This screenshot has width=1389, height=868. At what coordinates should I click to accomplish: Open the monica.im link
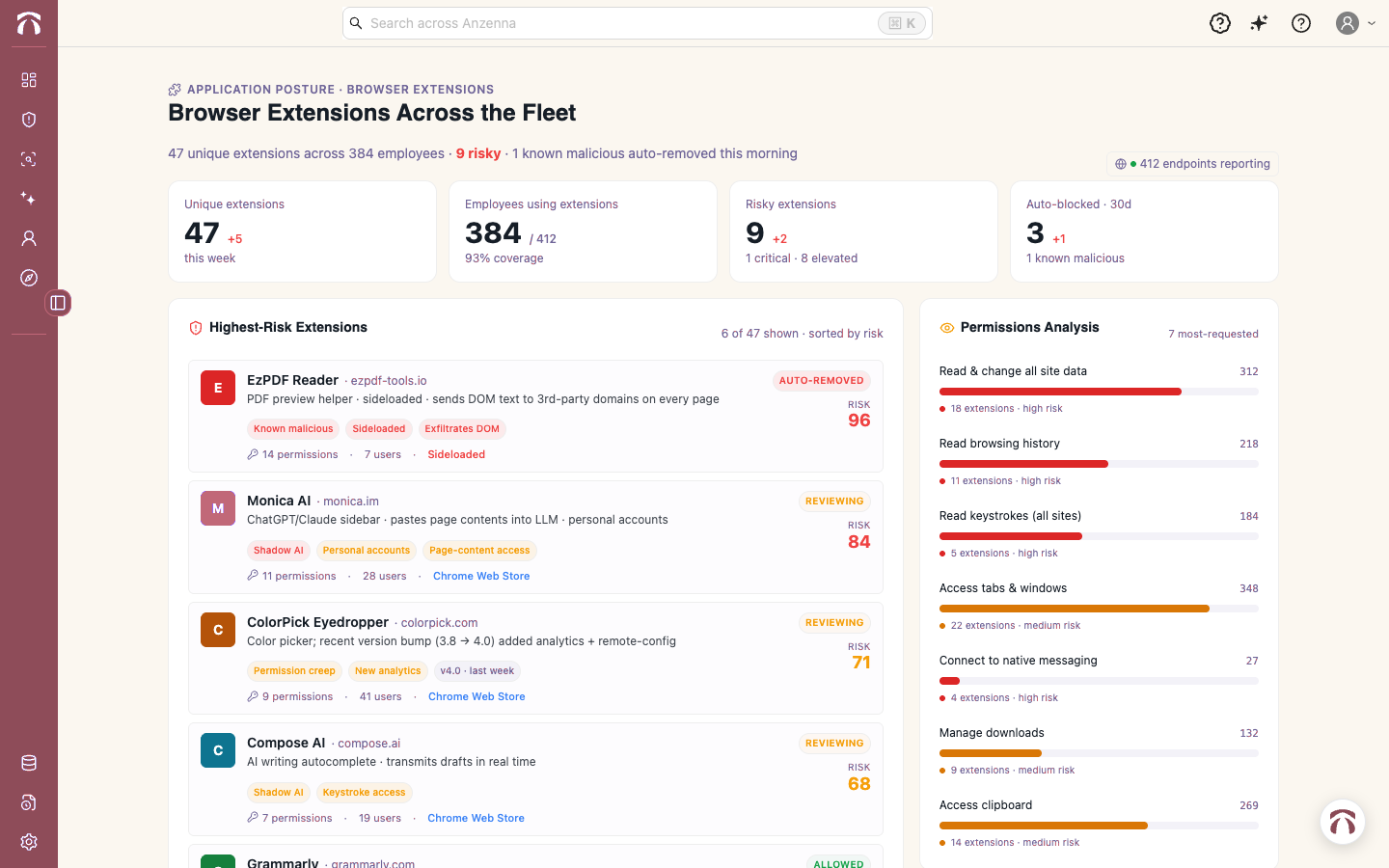(x=351, y=502)
